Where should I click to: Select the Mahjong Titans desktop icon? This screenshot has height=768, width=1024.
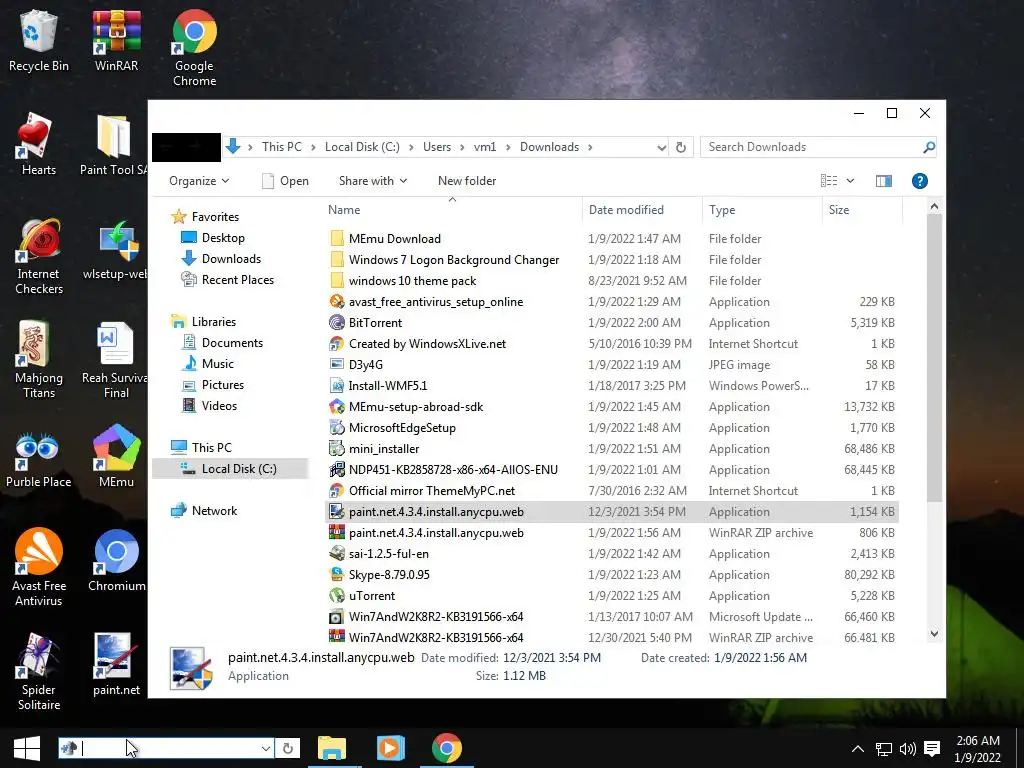pyautogui.click(x=39, y=360)
